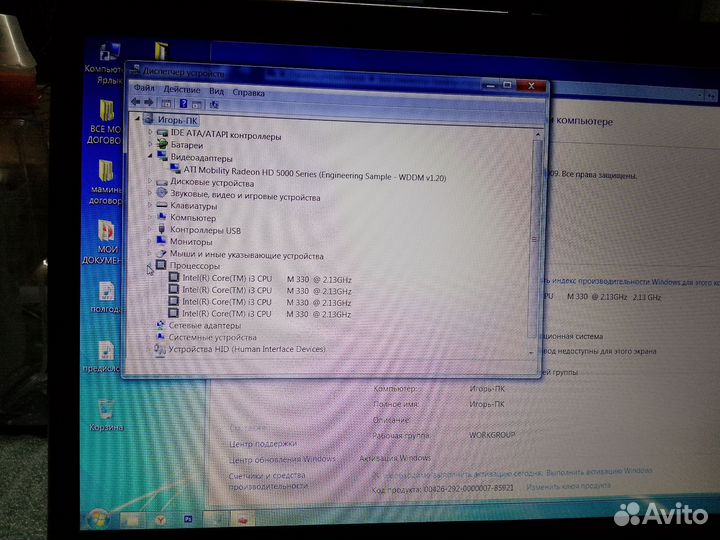Image resolution: width=720 pixels, height=540 pixels.
Task: Select the мамин договор desktop folder
Action: (106, 182)
